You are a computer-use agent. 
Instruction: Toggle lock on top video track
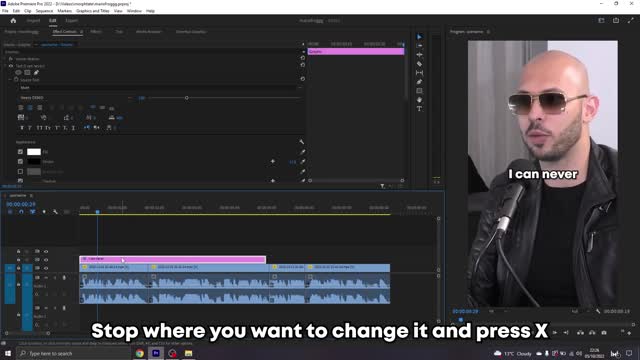click(x=18, y=251)
